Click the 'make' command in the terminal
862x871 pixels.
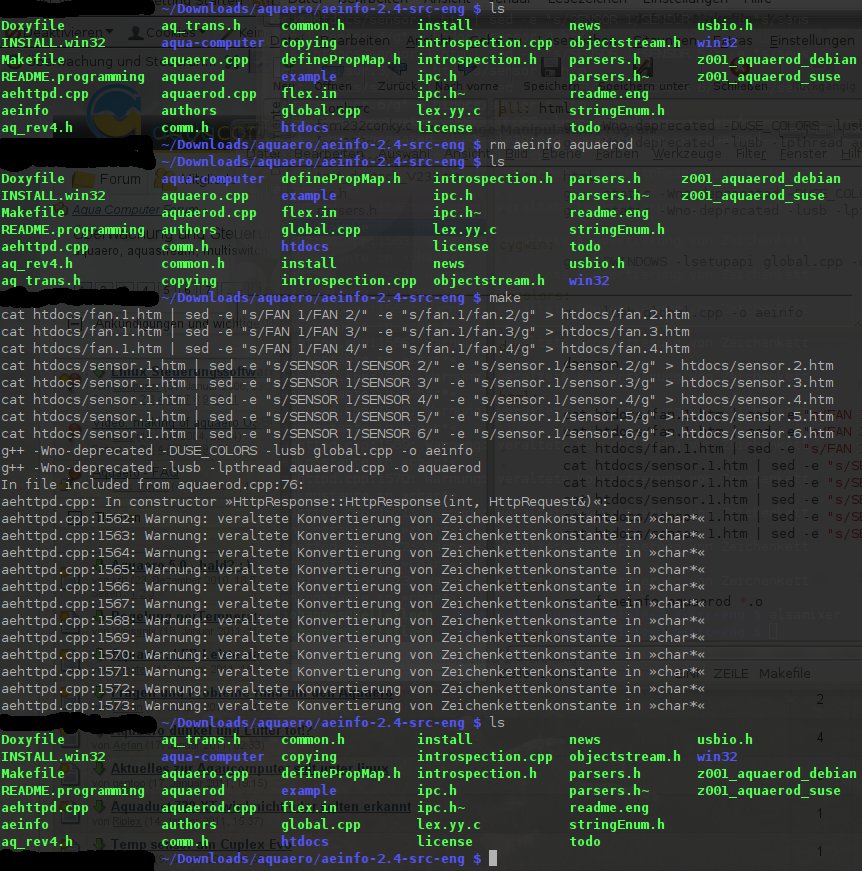click(506, 298)
